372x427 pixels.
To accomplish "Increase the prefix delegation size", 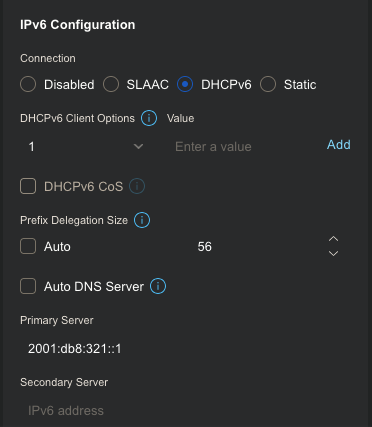I will click(333, 239).
